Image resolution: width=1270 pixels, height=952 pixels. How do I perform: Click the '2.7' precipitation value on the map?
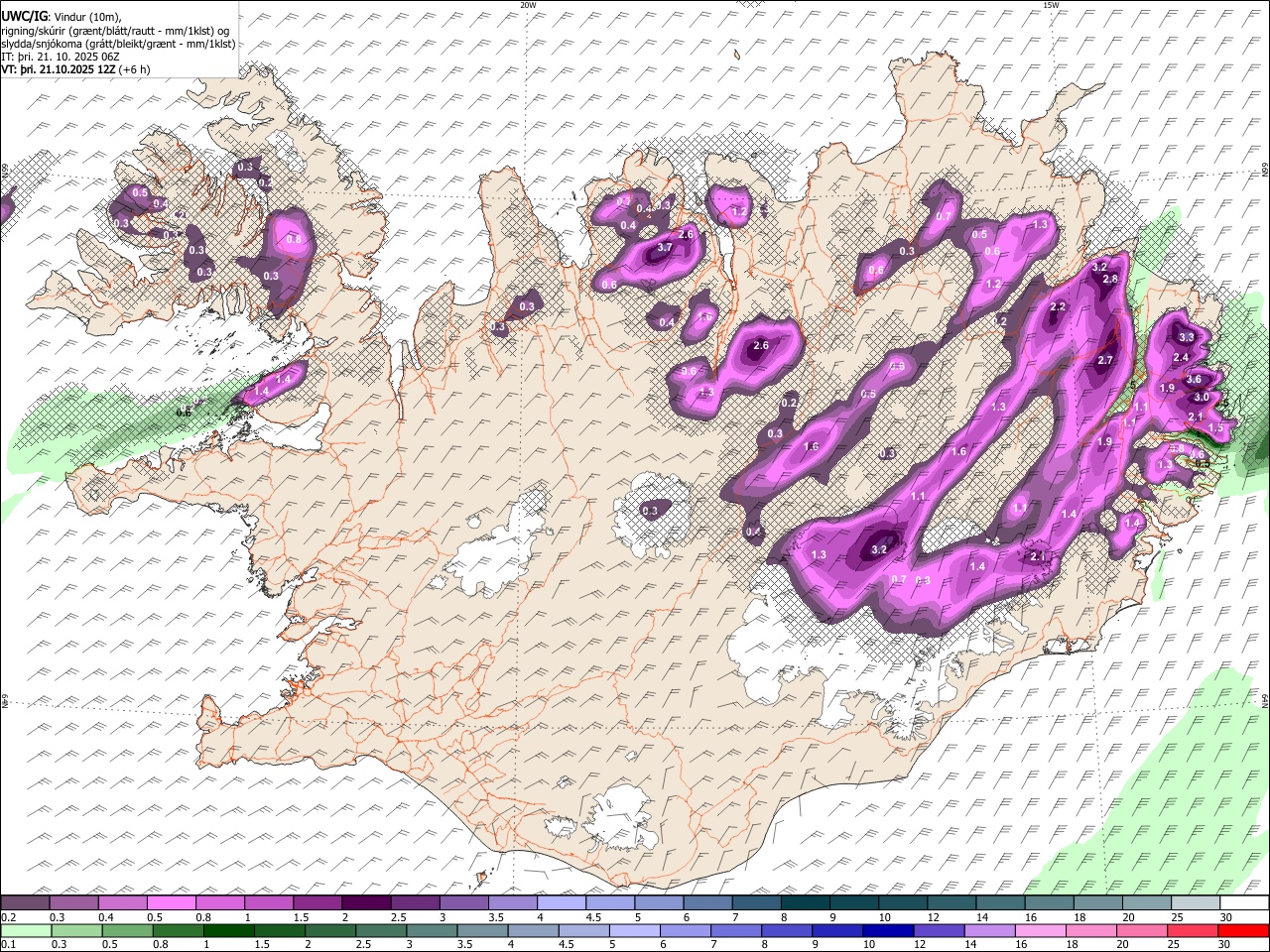[1105, 361]
